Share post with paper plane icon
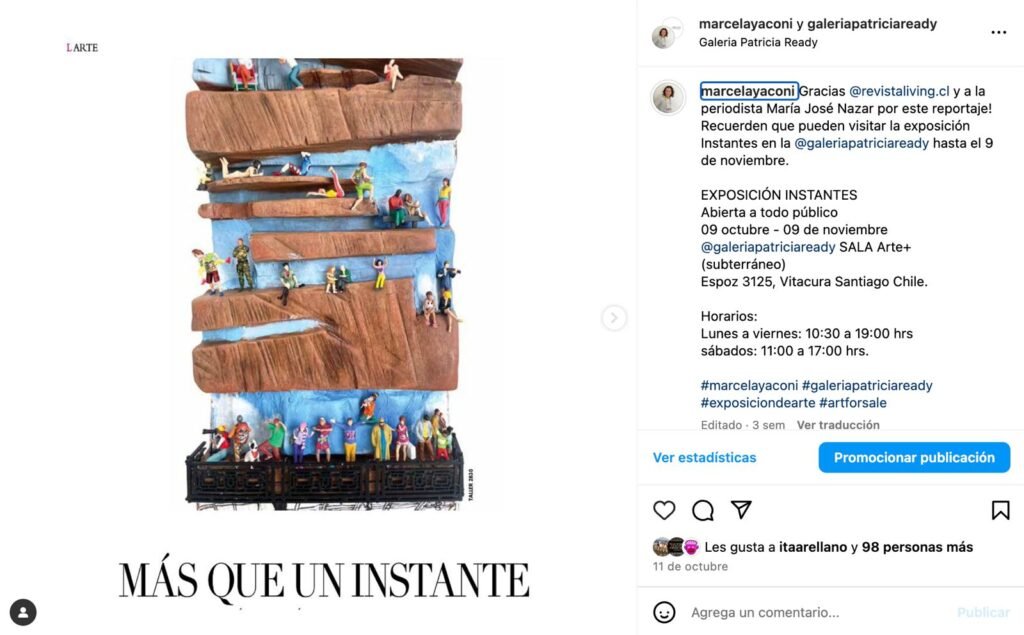Screen dimensions: 1024x635 pyautogui.click(x=741, y=510)
